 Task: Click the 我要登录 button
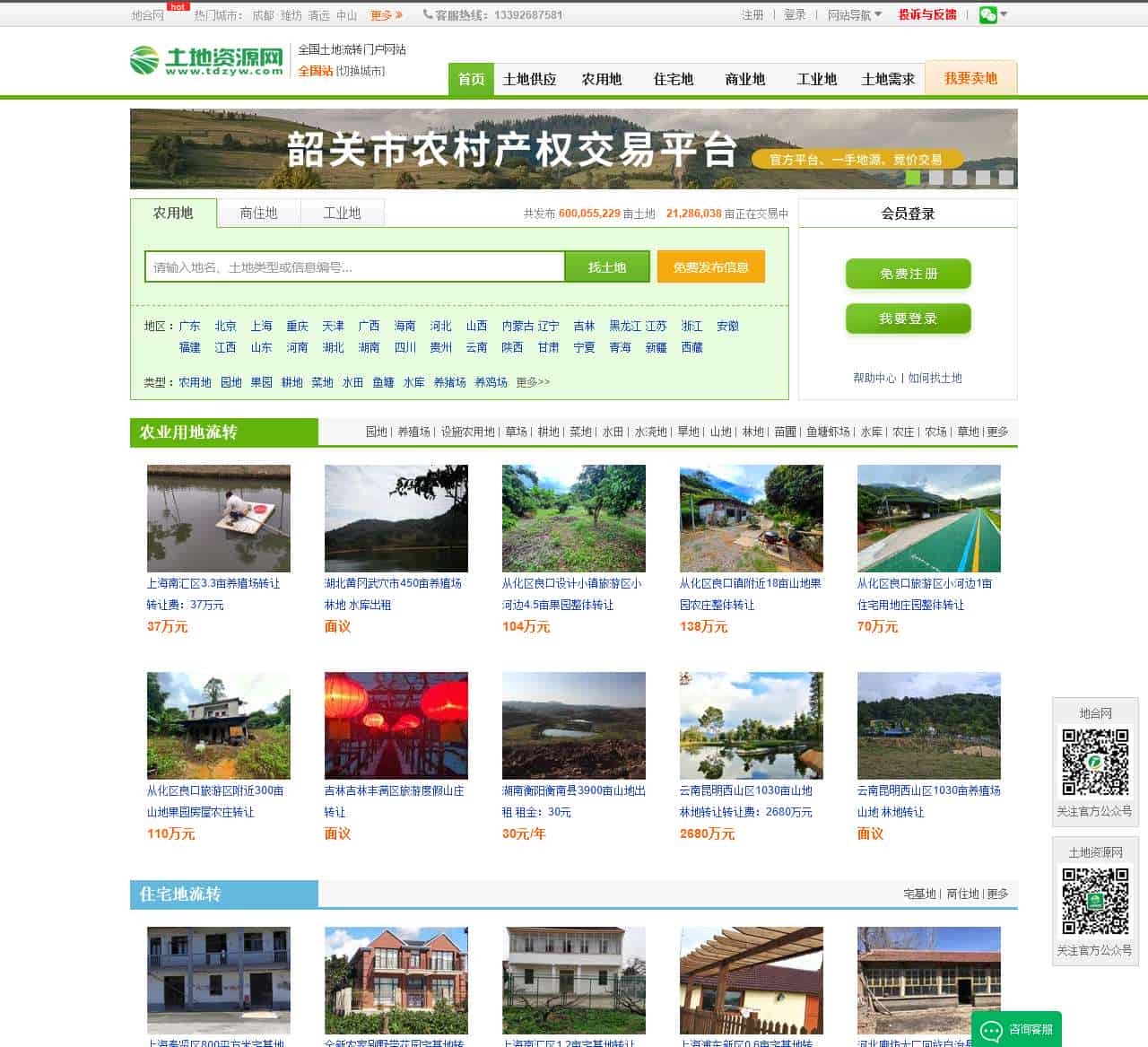(x=909, y=318)
